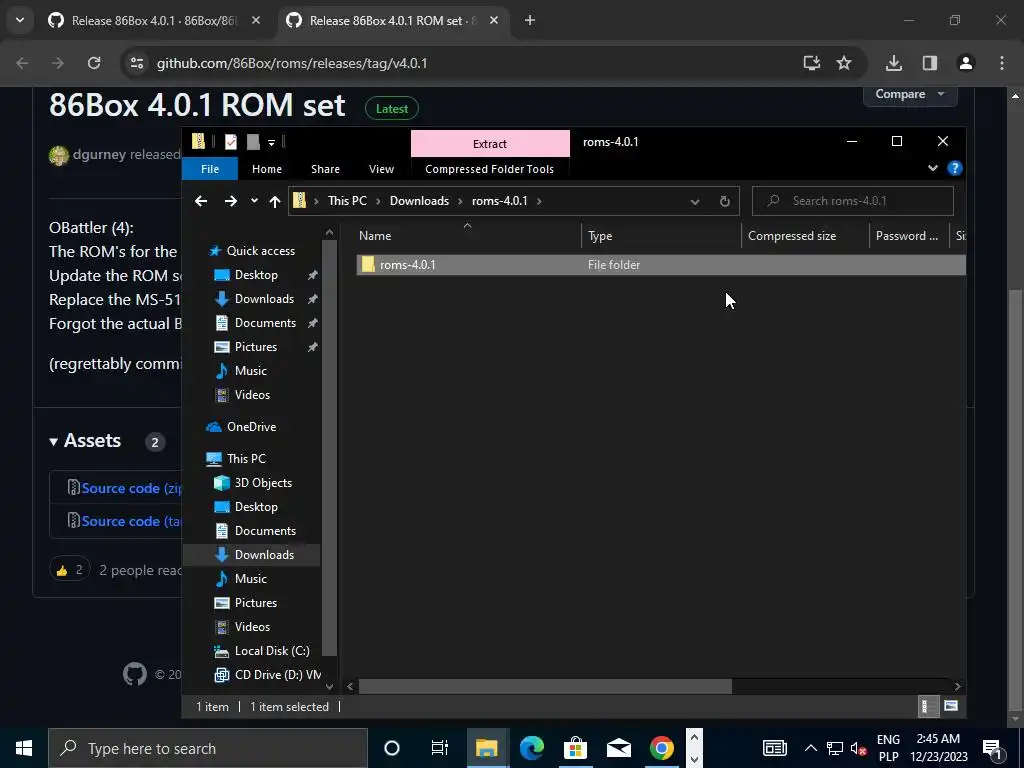
Task: Sort by the Name column header
Action: point(469,236)
